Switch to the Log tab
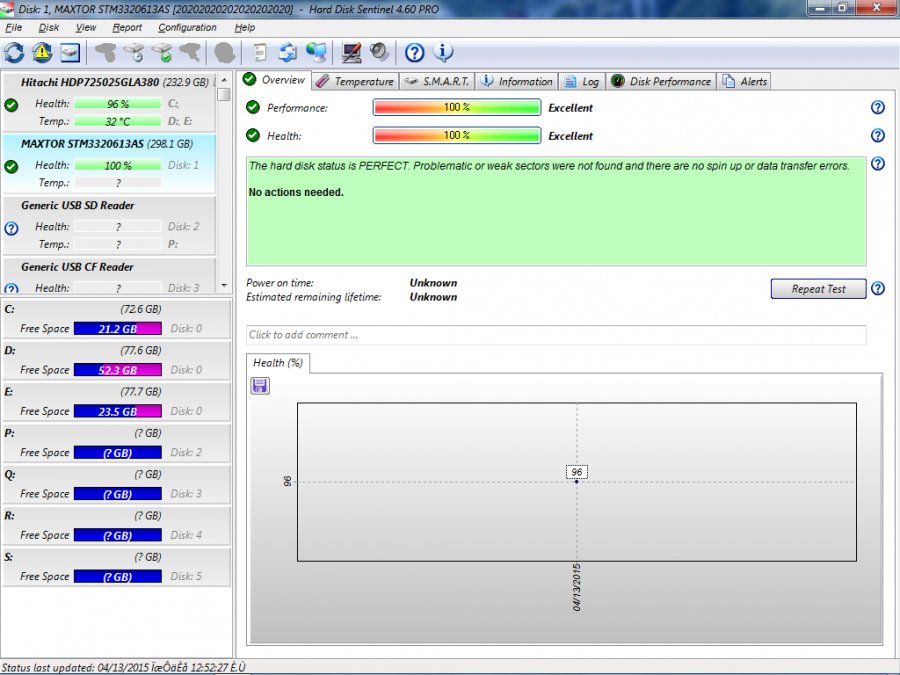This screenshot has width=900, height=675. [x=582, y=82]
